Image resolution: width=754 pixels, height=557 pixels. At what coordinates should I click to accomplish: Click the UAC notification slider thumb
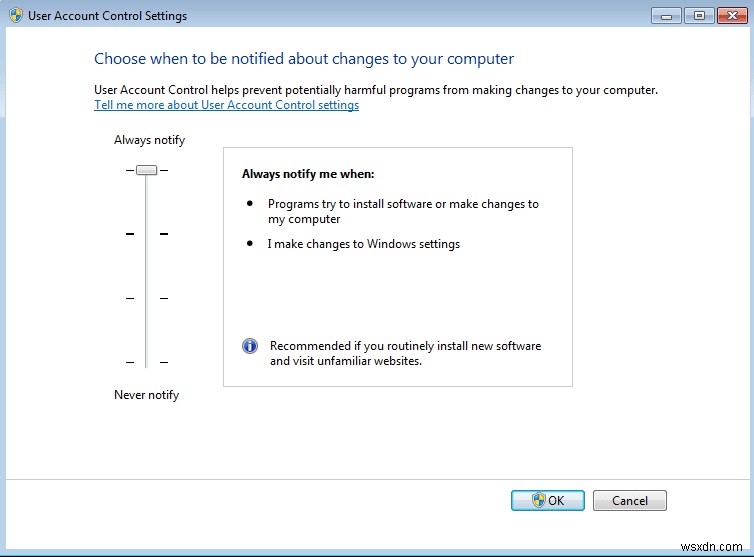point(147,170)
